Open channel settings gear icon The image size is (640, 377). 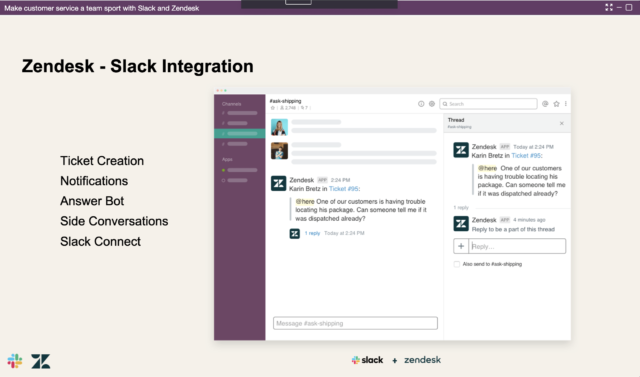click(x=431, y=104)
